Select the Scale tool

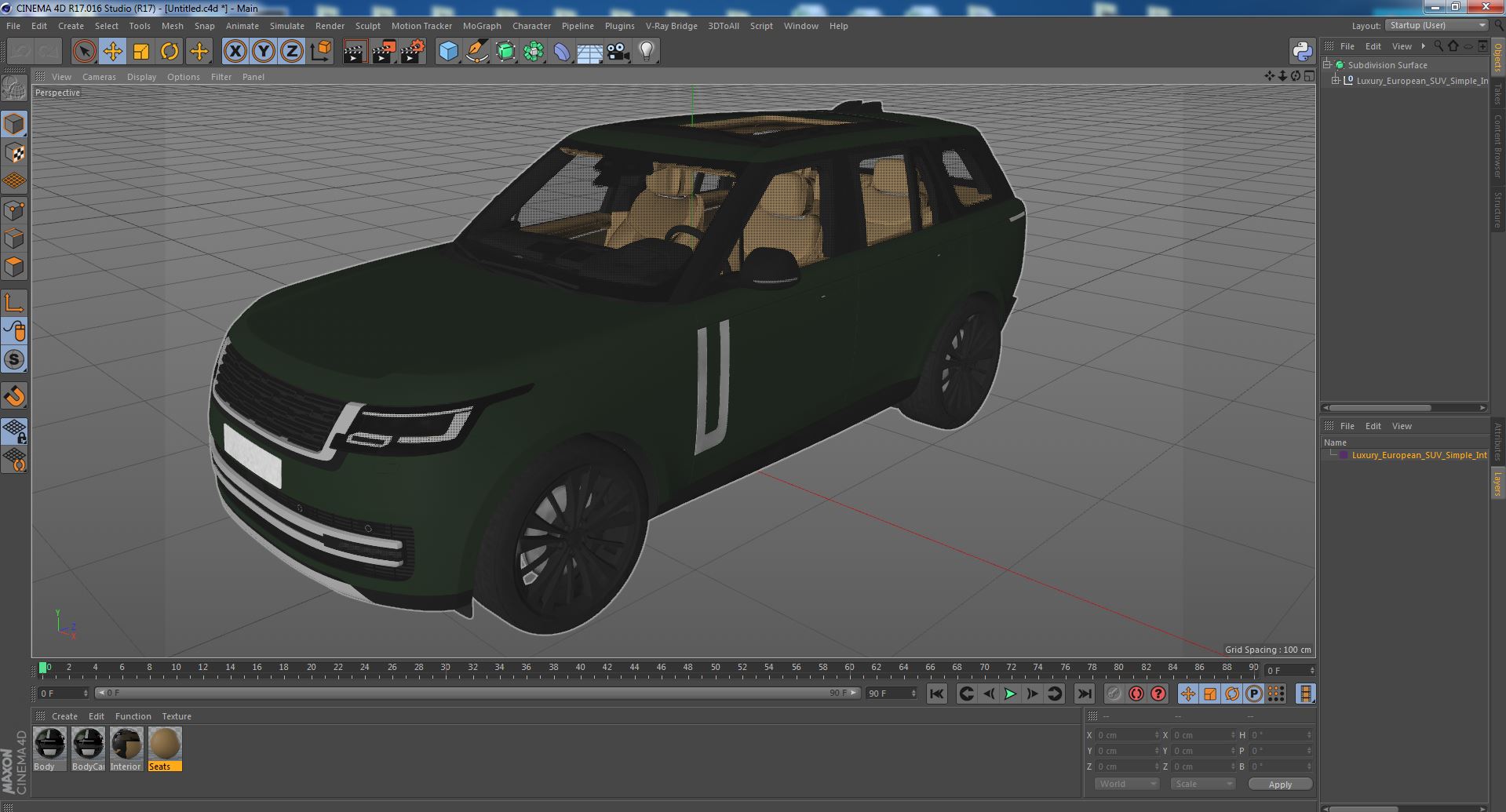tap(141, 52)
